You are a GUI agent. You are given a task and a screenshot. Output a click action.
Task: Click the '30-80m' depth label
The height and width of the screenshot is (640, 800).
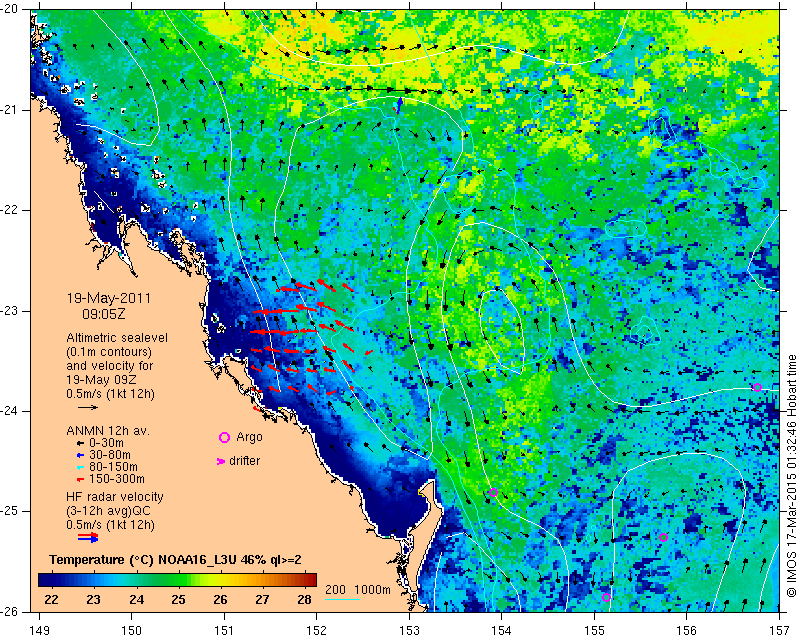[110, 455]
